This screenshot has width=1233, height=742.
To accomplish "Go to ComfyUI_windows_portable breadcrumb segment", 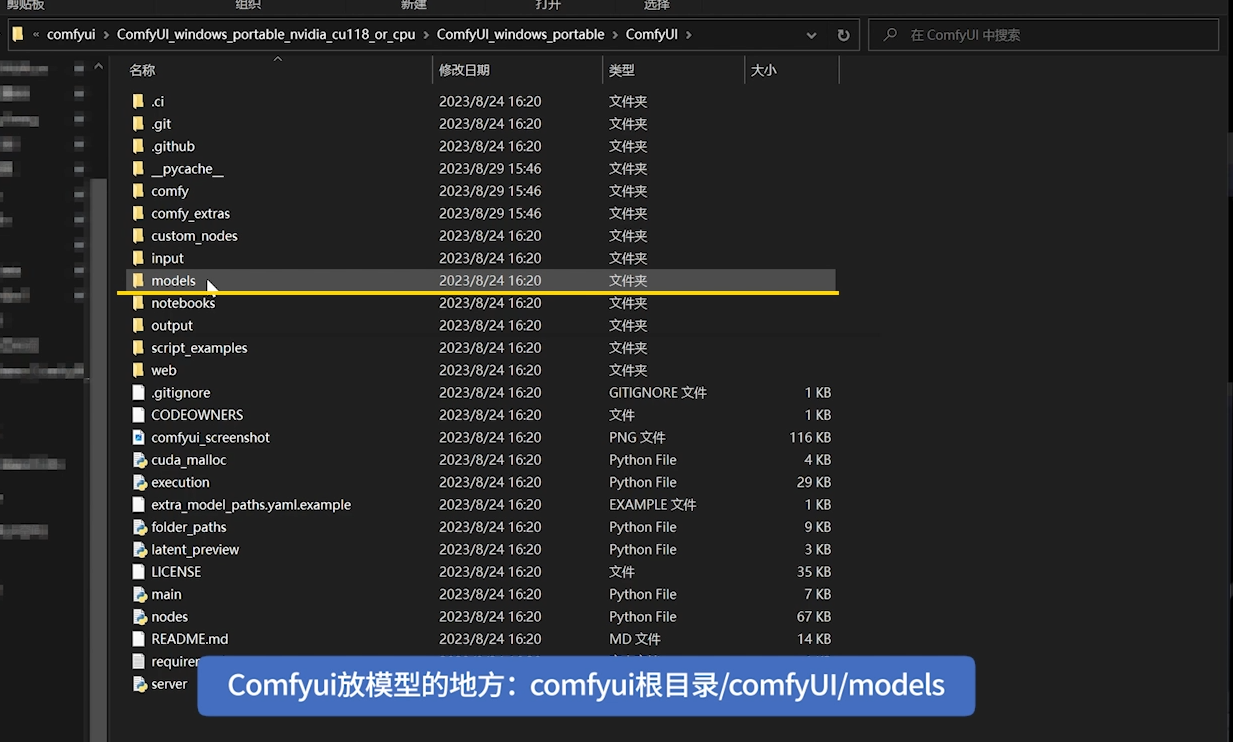I will coord(520,34).
